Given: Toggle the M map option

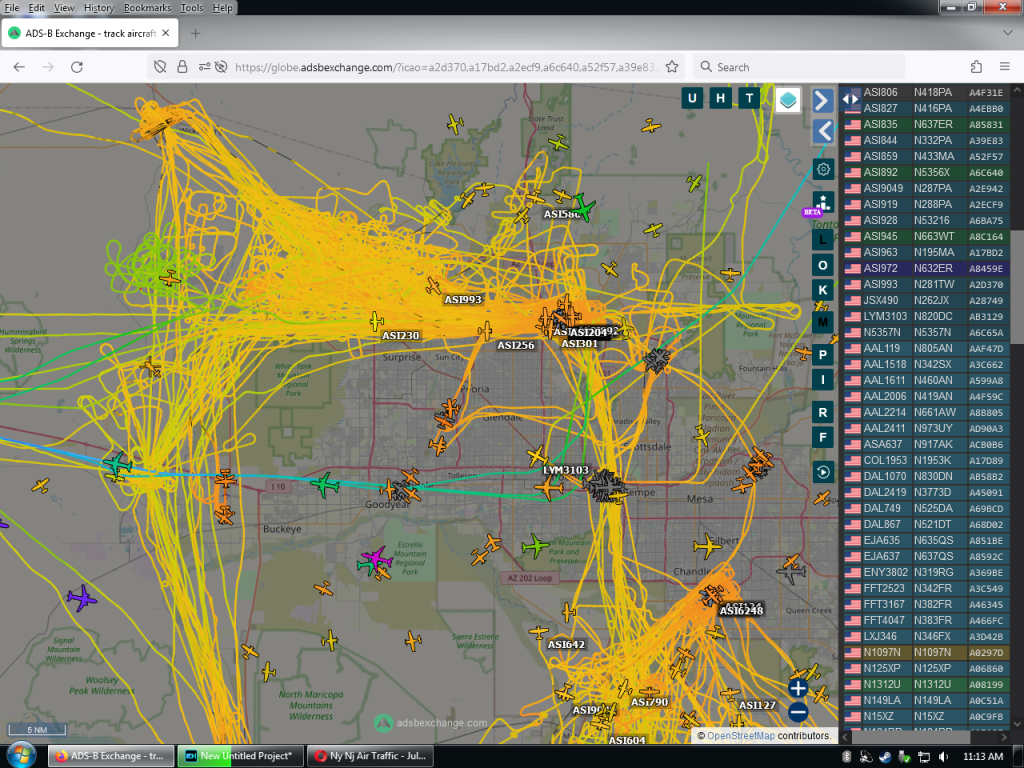Looking at the screenshot, I should 823,322.
